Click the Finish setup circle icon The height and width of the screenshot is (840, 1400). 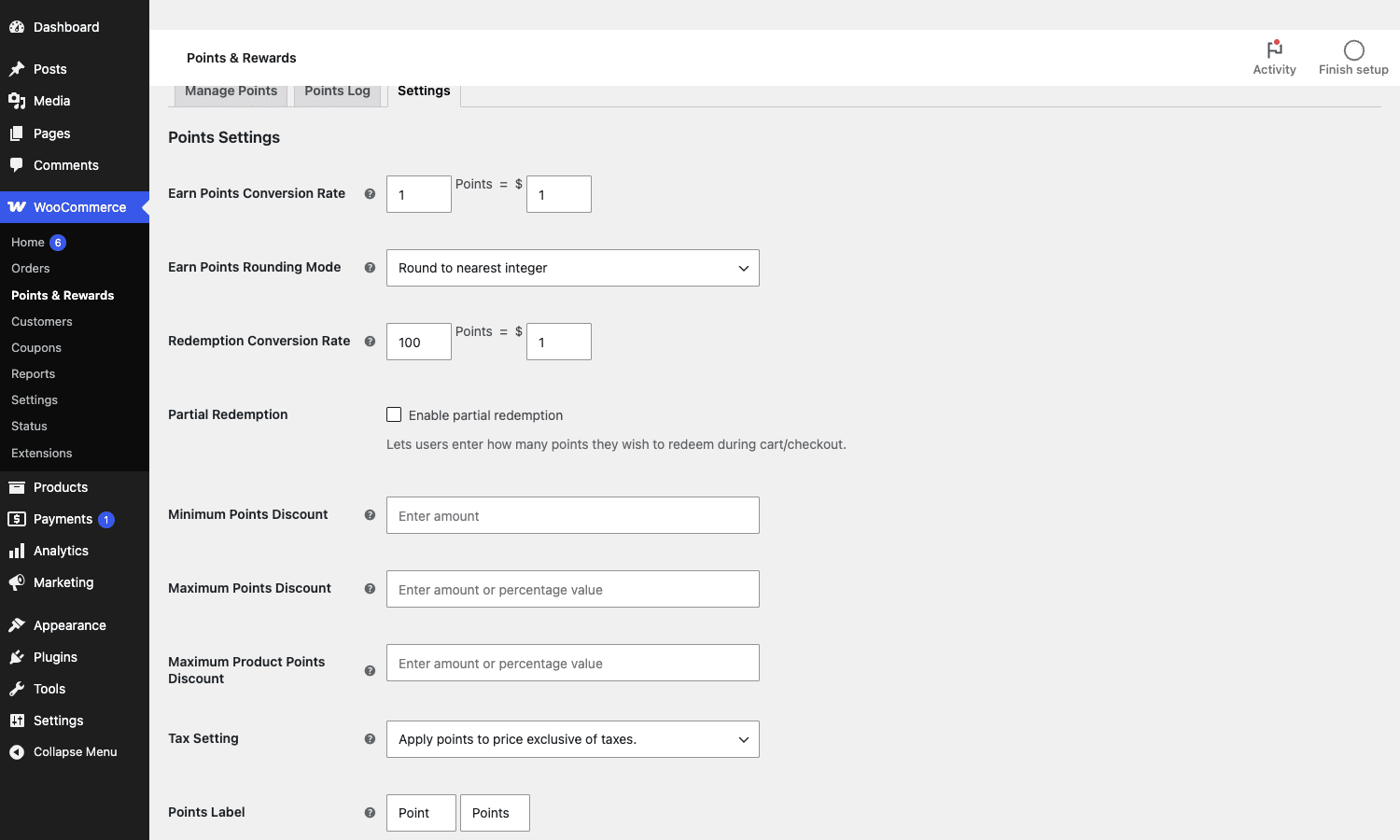click(x=1354, y=50)
